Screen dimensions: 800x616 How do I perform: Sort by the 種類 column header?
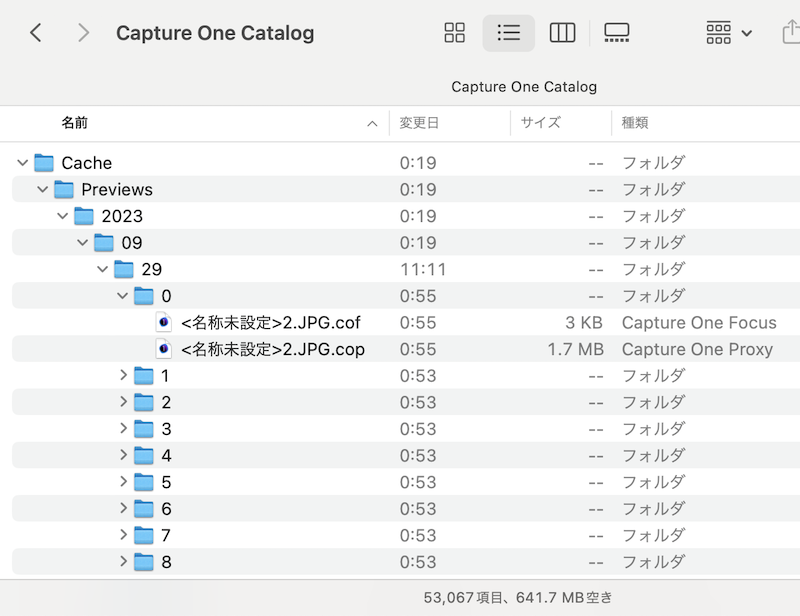[635, 123]
